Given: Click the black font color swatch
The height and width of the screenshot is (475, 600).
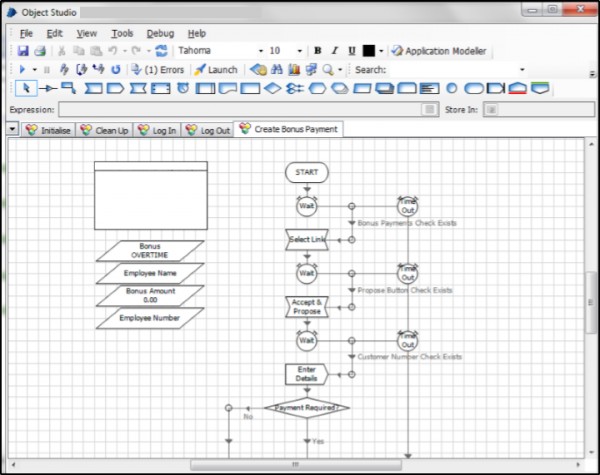Looking at the screenshot, I should pyautogui.click(x=368, y=51).
